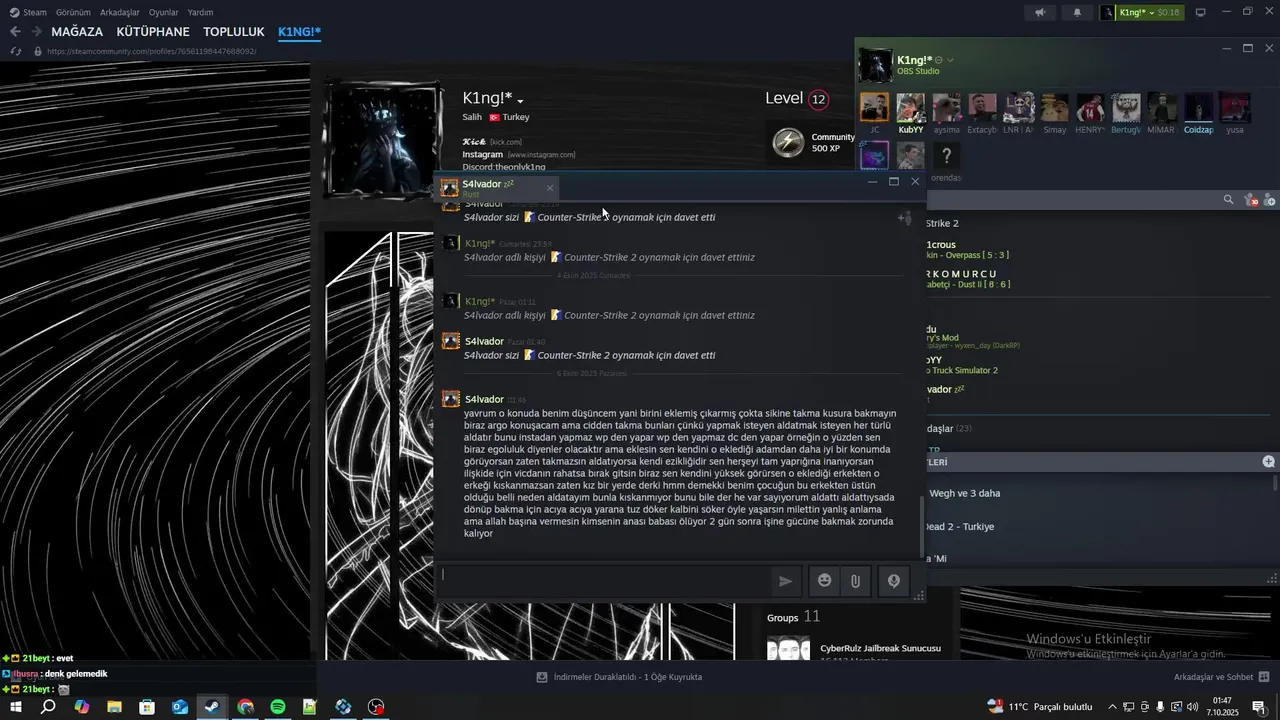Go forward with browser forward arrow
This screenshot has width=1280, height=720.
coord(37,32)
